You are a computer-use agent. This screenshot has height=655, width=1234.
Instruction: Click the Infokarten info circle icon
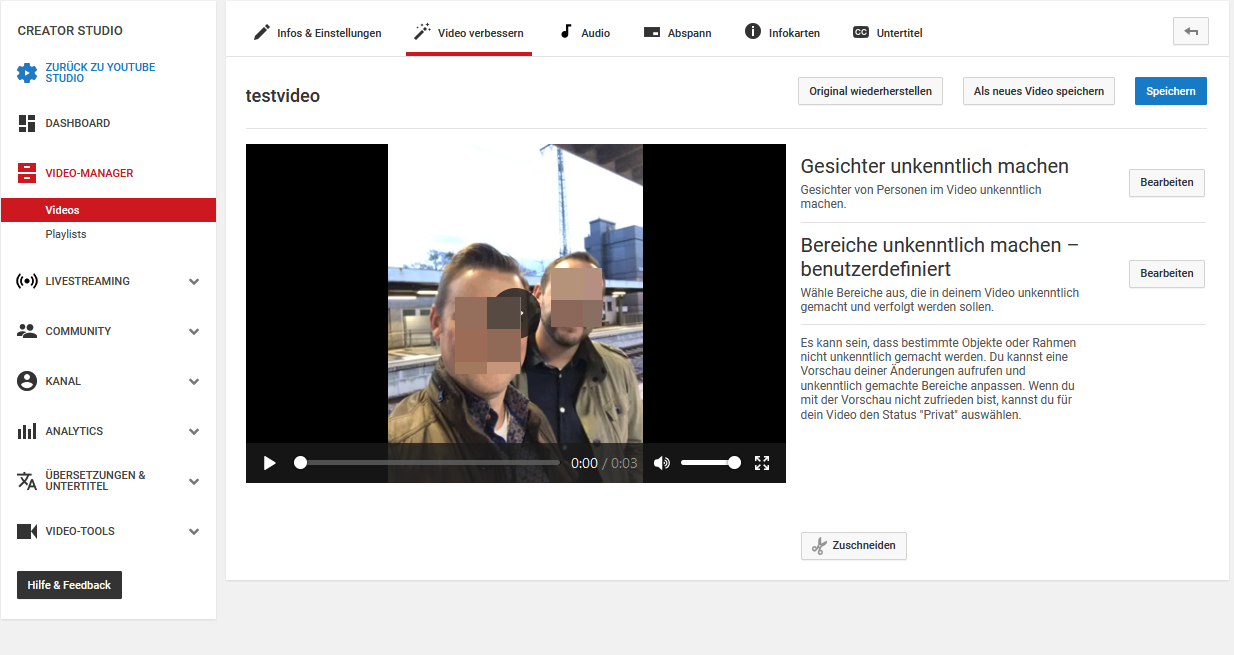(x=753, y=32)
